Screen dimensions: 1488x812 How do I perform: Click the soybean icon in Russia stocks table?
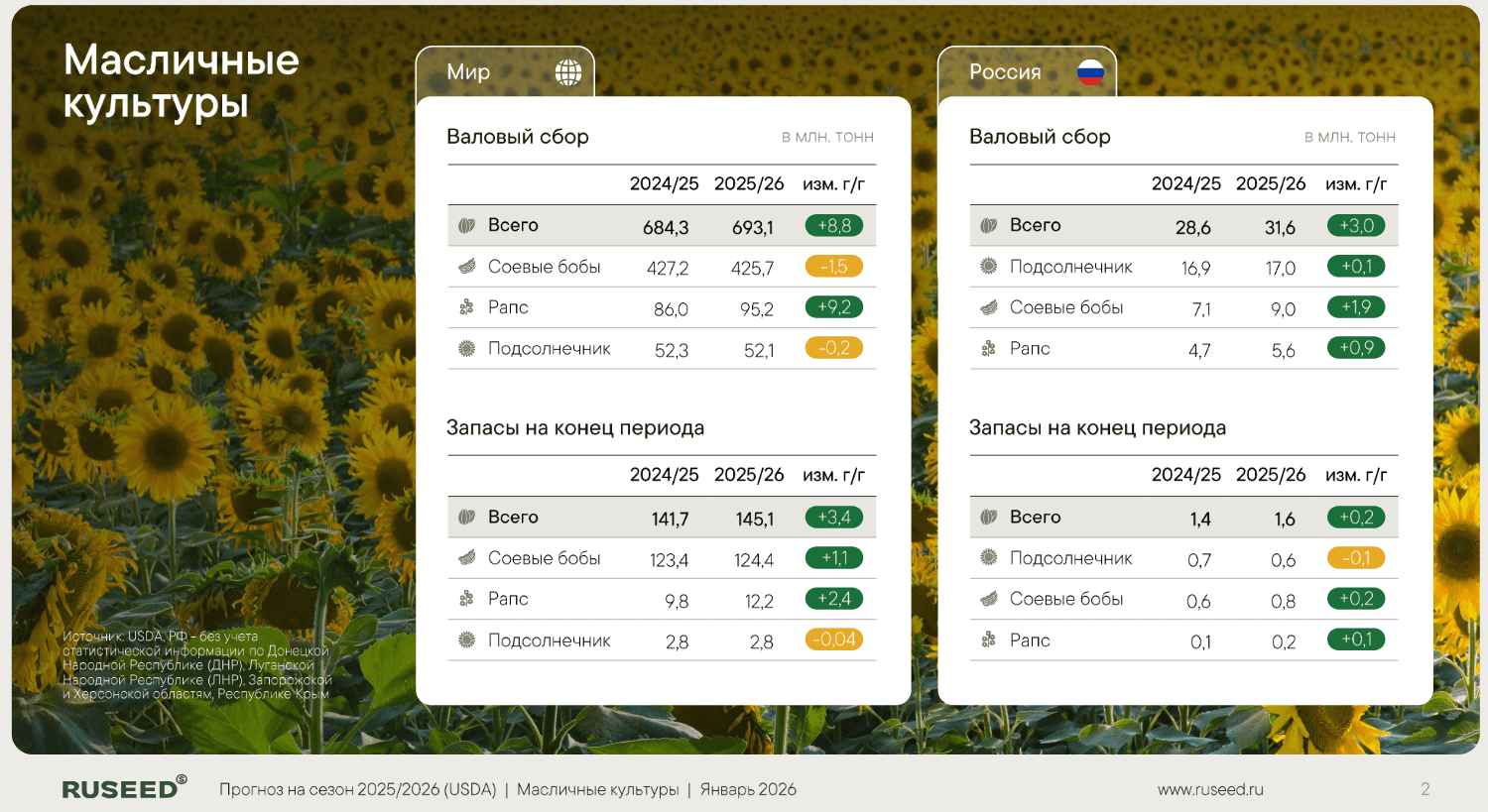pyautogui.click(x=989, y=599)
